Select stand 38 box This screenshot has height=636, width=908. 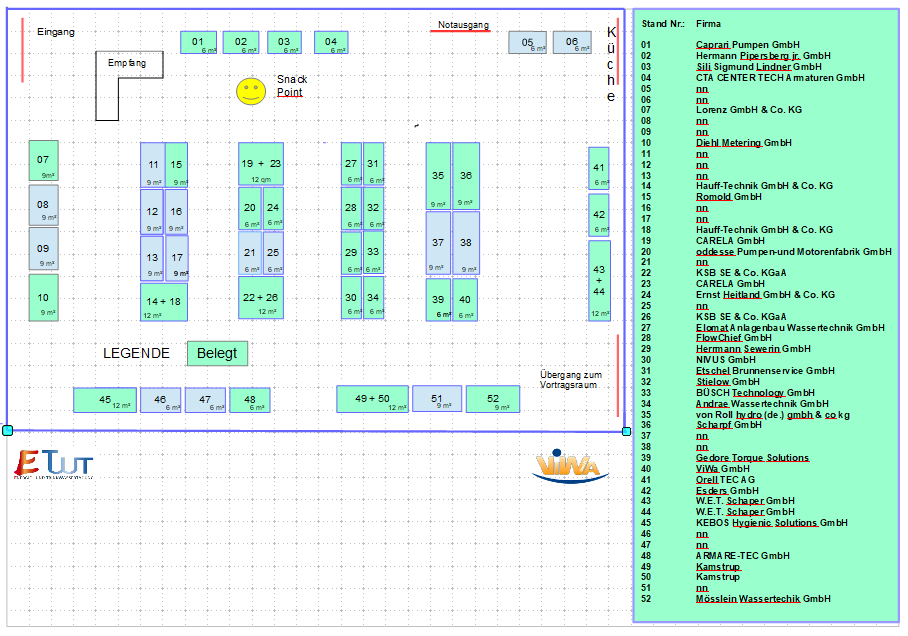click(x=466, y=243)
